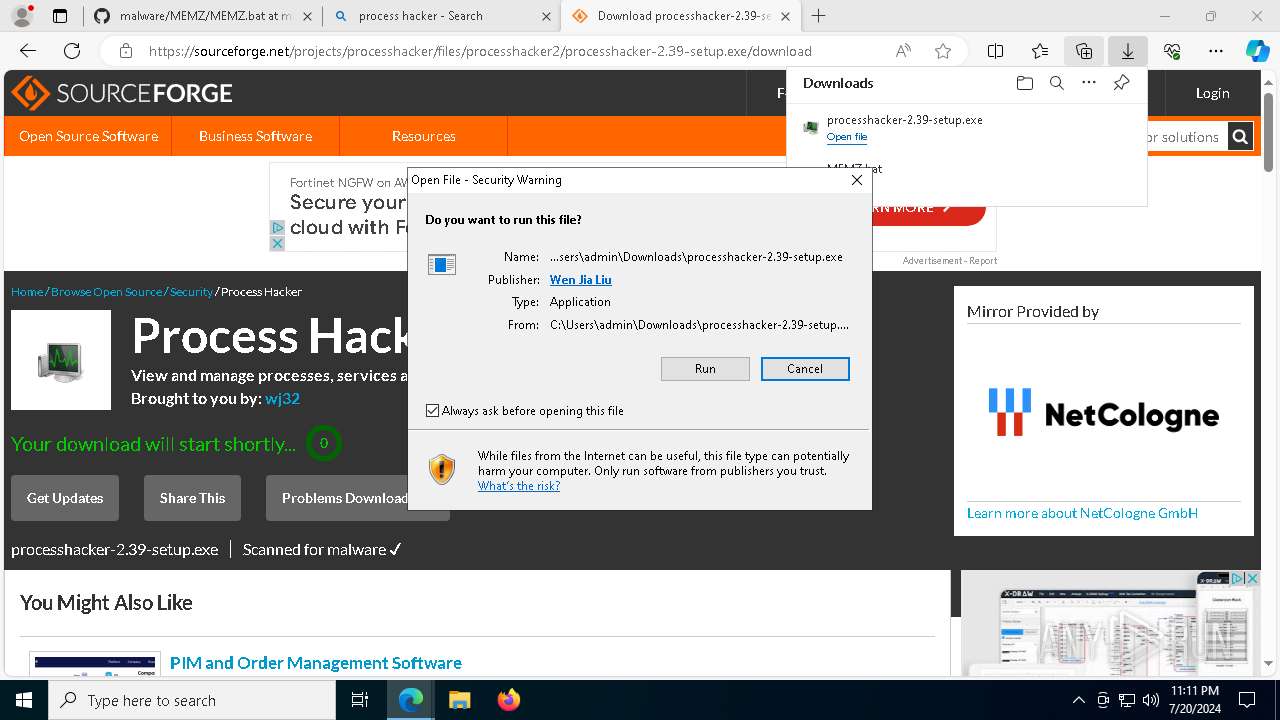
Task: Open Collections icon in toolbar
Action: [1084, 51]
